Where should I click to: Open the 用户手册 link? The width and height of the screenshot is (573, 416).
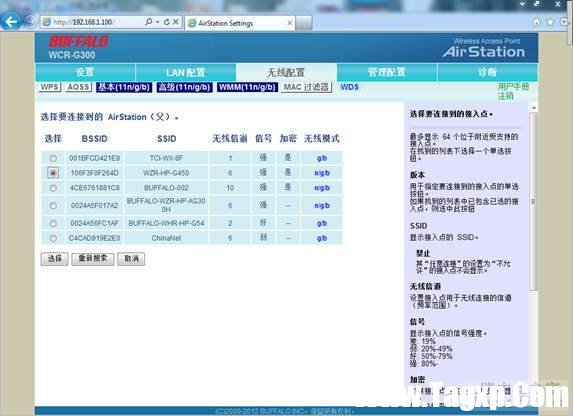point(513,87)
